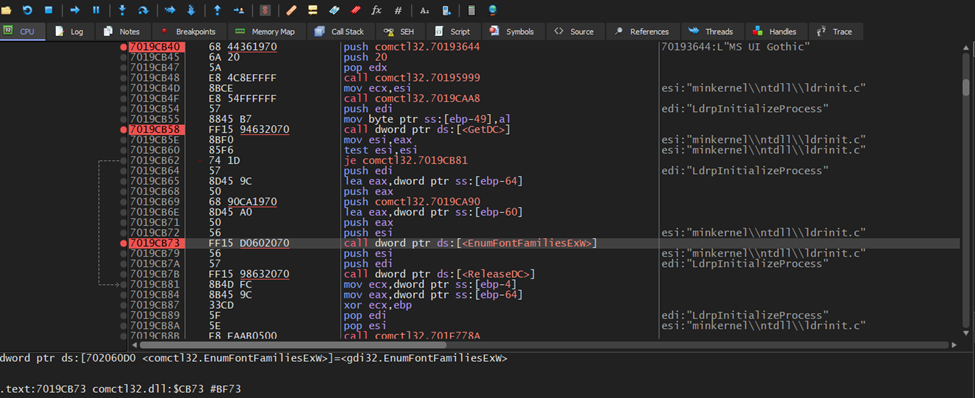Viewport: 975px width, 398px height.
Task: Set breakpoint bullet at address 7019CB7B
Action: (124, 274)
